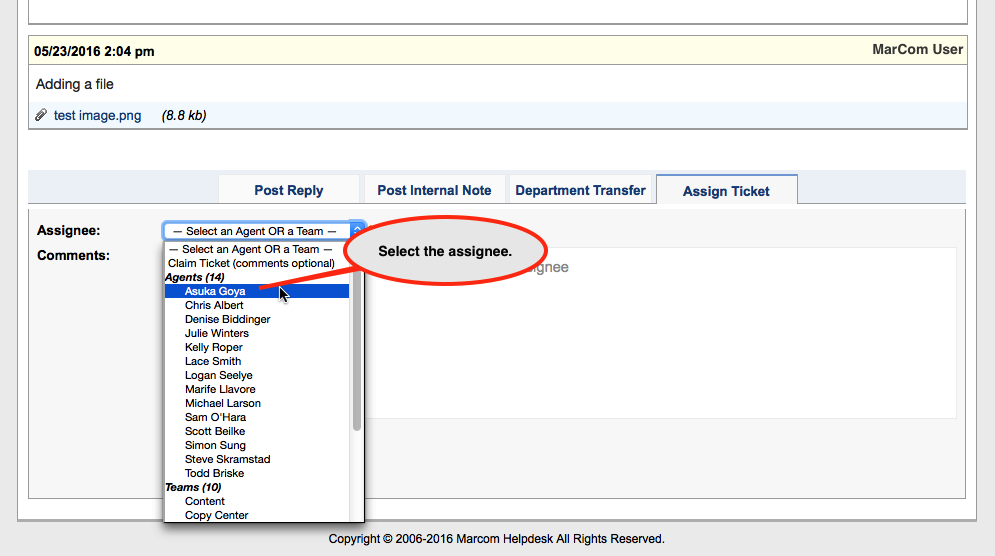The width and height of the screenshot is (995, 556).
Task: Choose the Select an Agent OR a Team placeholder option
Action: coord(257,249)
